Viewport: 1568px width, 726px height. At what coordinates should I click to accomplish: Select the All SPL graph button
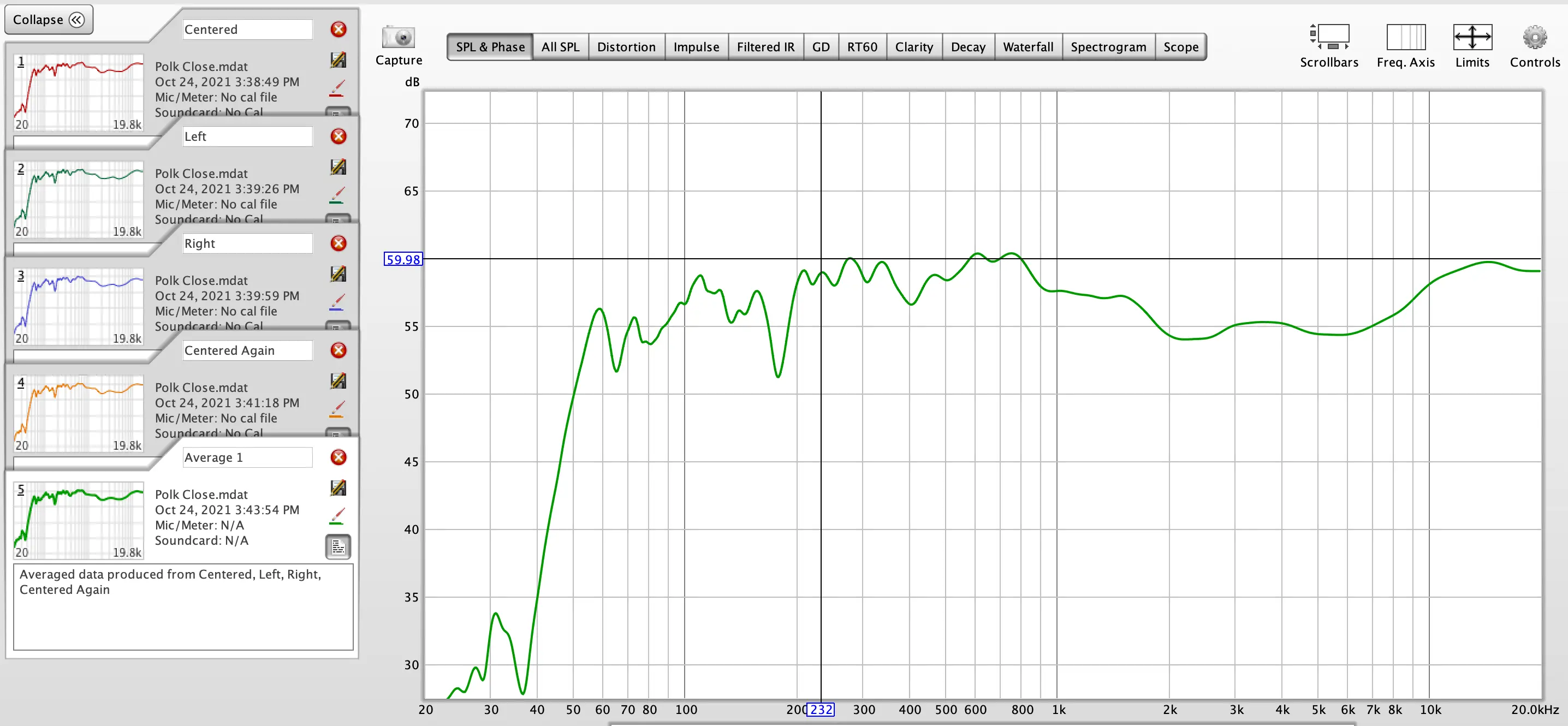560,47
